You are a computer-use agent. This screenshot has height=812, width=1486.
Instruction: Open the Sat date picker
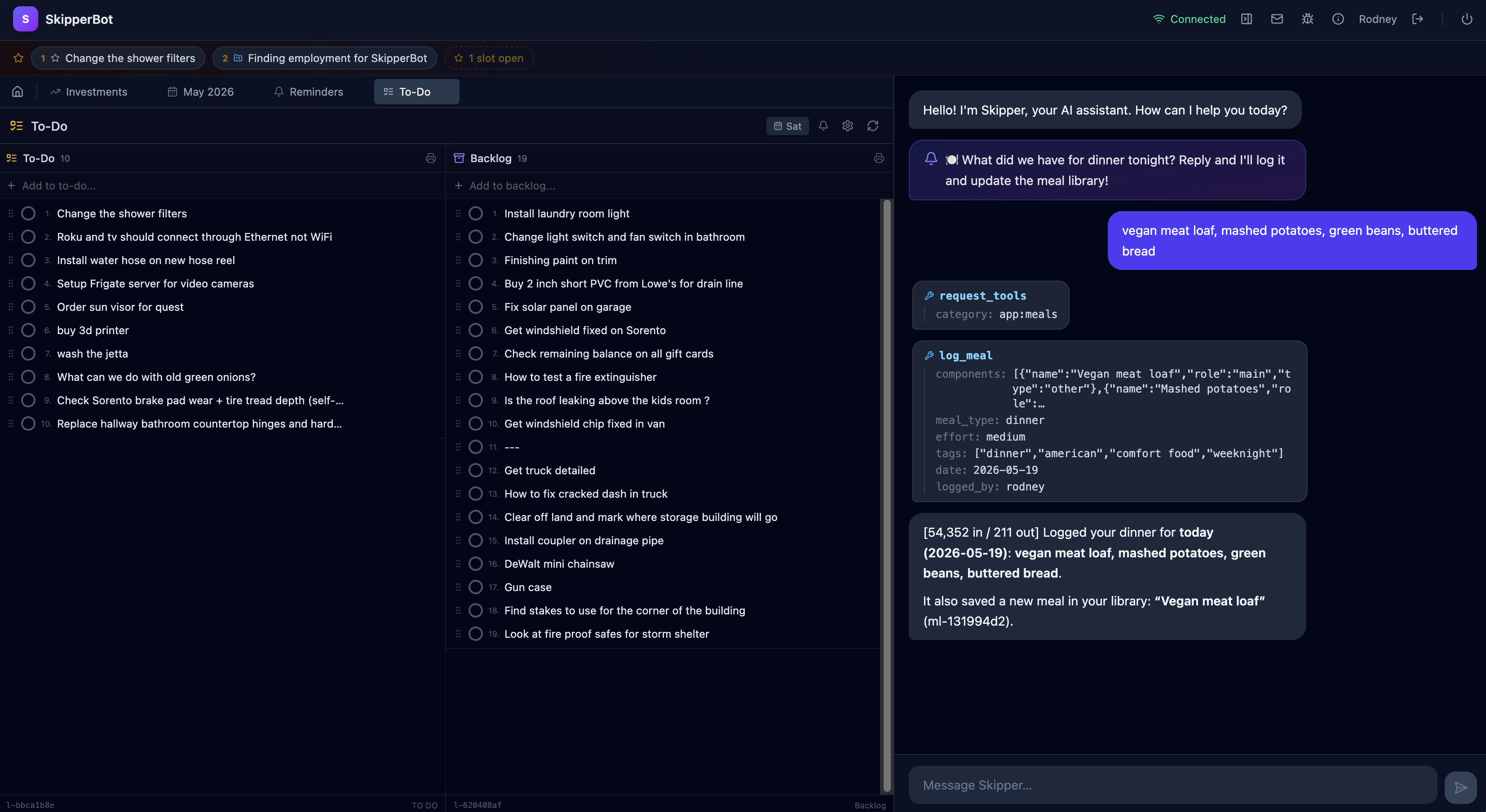click(x=787, y=126)
